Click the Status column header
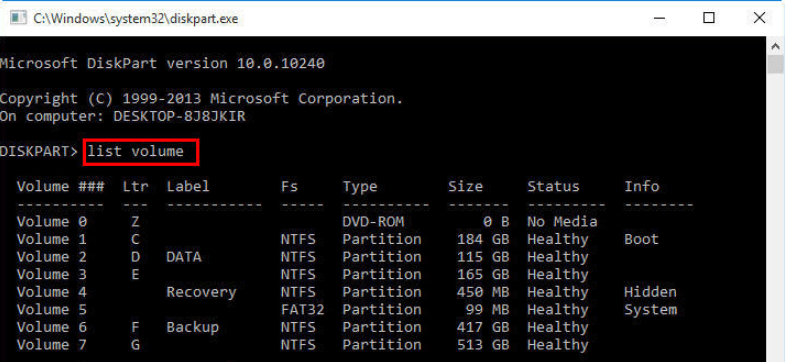 point(553,187)
